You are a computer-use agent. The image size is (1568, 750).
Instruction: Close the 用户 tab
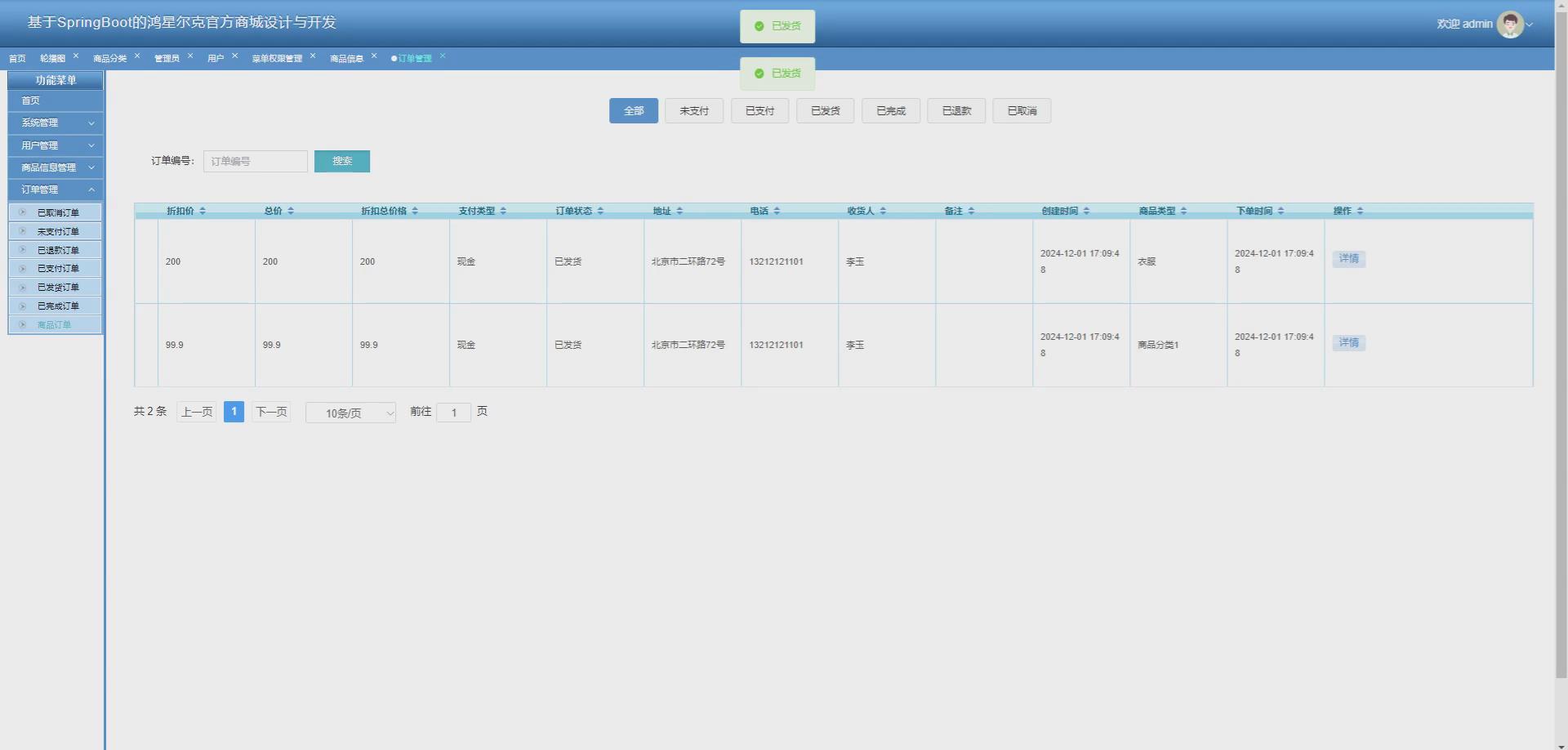tap(234, 56)
